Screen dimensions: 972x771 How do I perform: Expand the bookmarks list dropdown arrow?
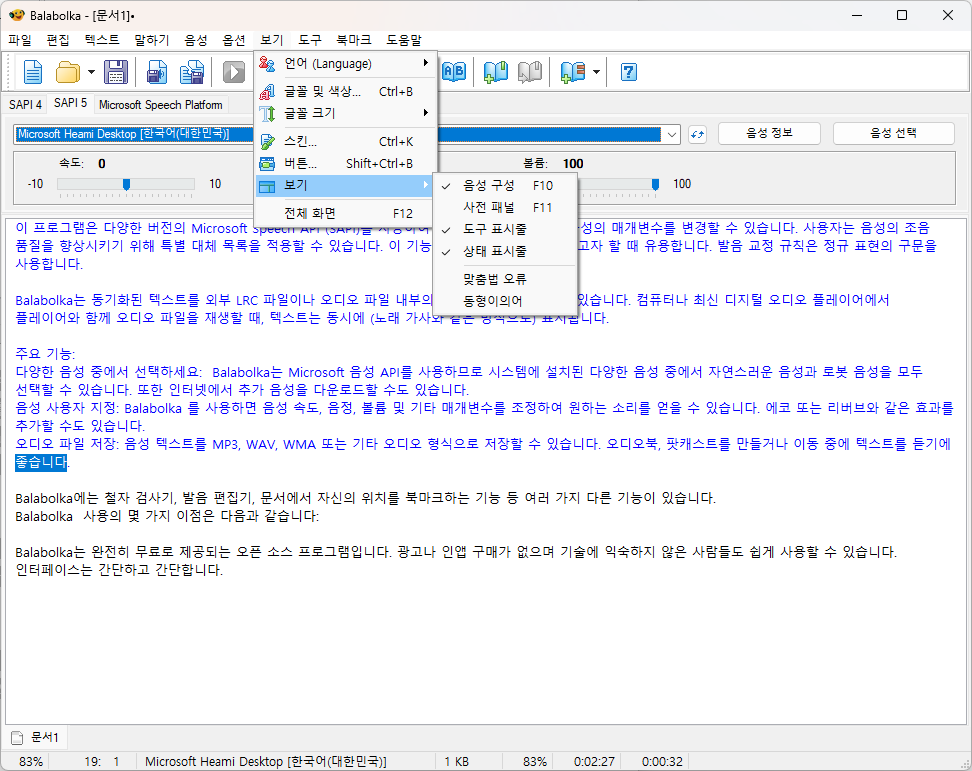(596, 72)
